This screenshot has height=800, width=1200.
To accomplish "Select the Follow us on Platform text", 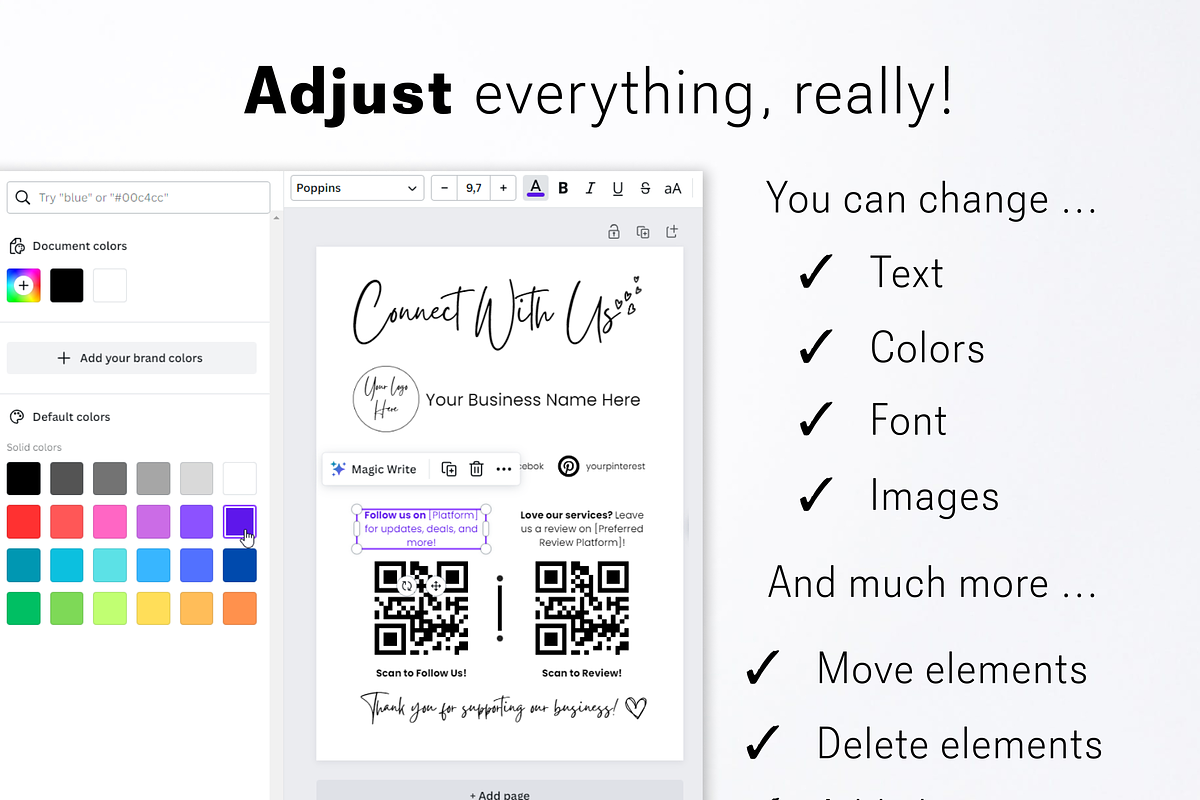I will (x=421, y=528).
